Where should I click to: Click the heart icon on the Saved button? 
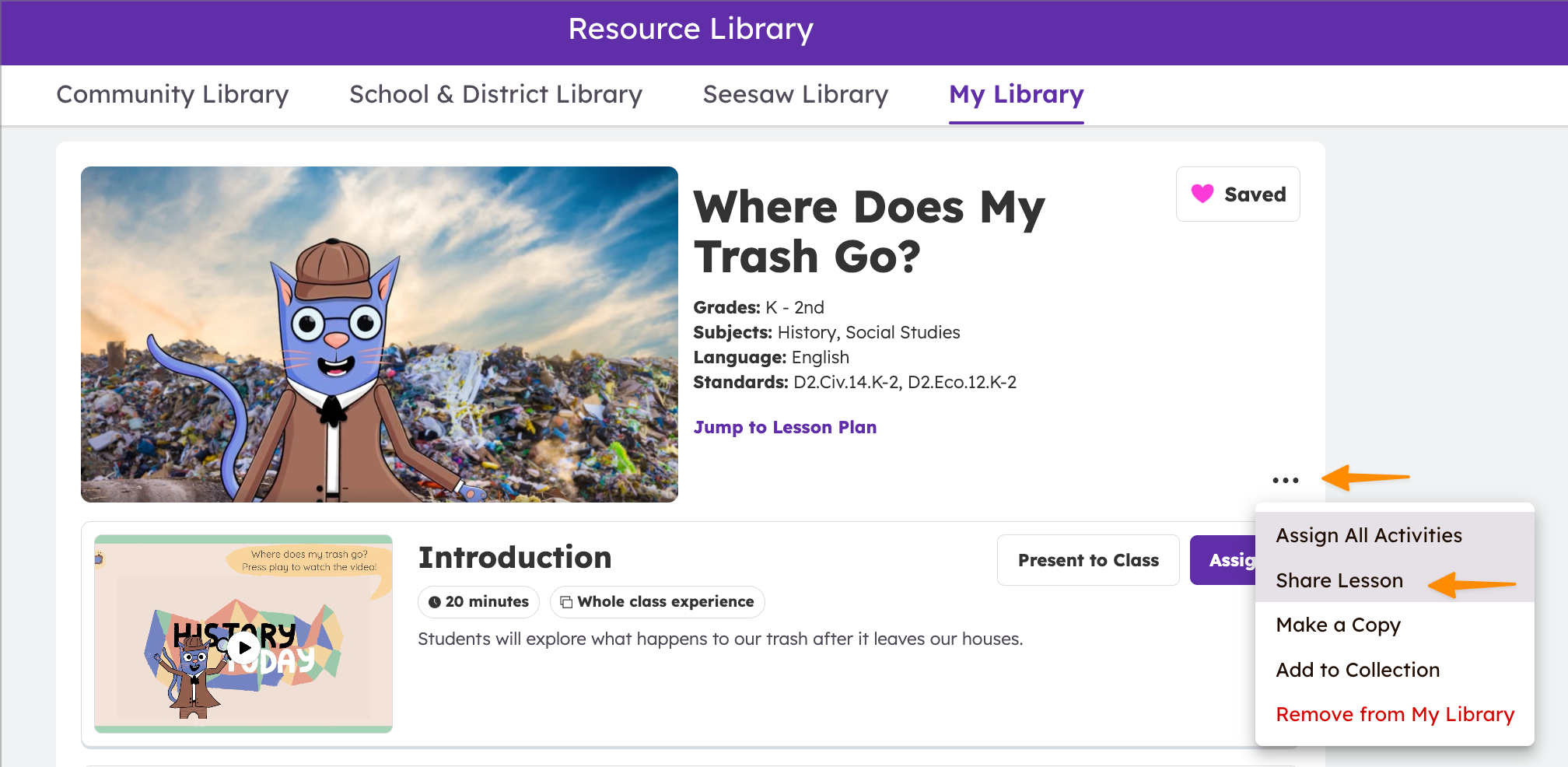point(1203,194)
